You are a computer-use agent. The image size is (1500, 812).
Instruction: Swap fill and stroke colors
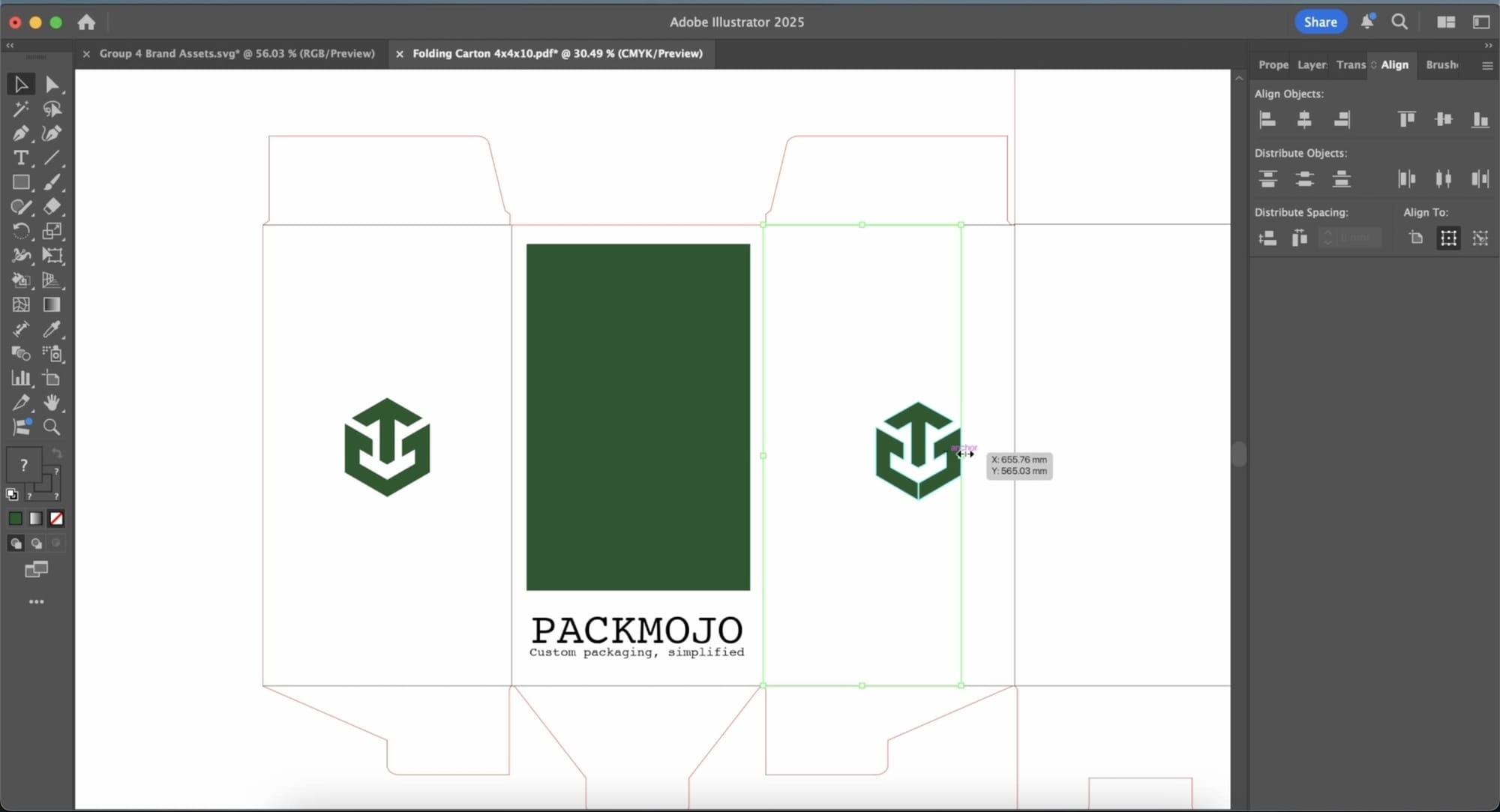click(56, 453)
